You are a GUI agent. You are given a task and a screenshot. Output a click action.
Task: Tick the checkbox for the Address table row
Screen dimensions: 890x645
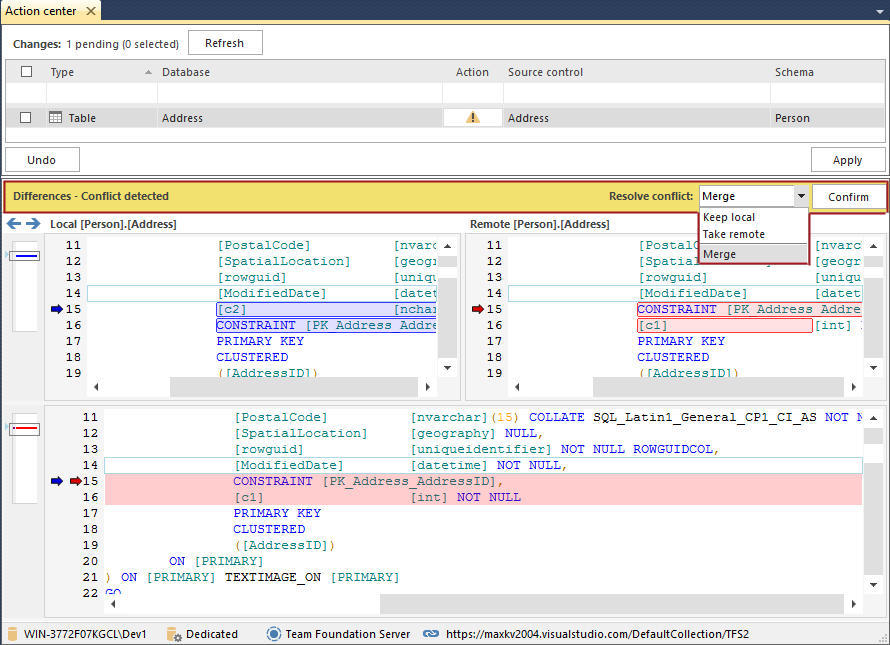27,118
